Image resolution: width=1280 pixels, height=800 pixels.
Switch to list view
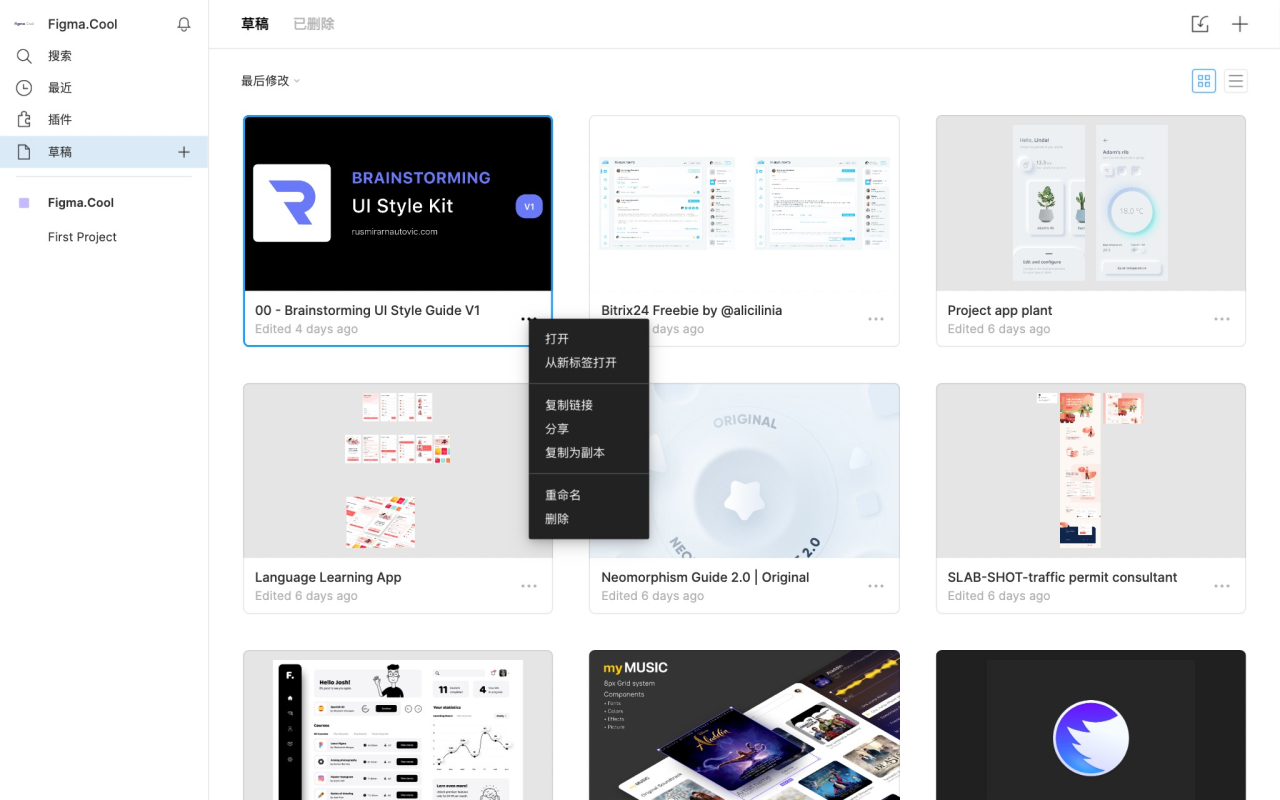coord(1236,81)
